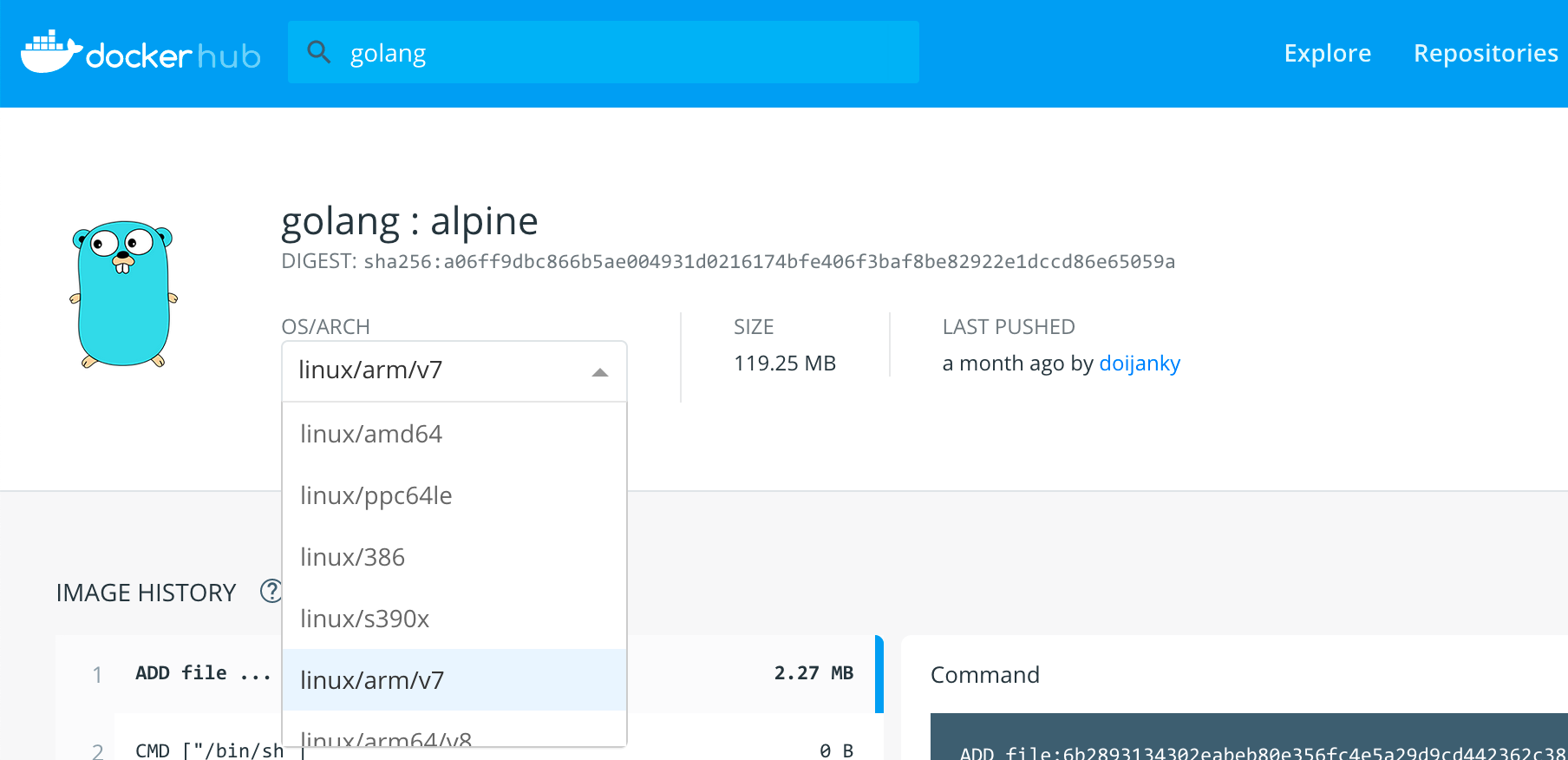Select the highlighted linux/arm/v7 option
Image resolution: width=1568 pixels, height=760 pixels.
pyautogui.click(x=454, y=679)
